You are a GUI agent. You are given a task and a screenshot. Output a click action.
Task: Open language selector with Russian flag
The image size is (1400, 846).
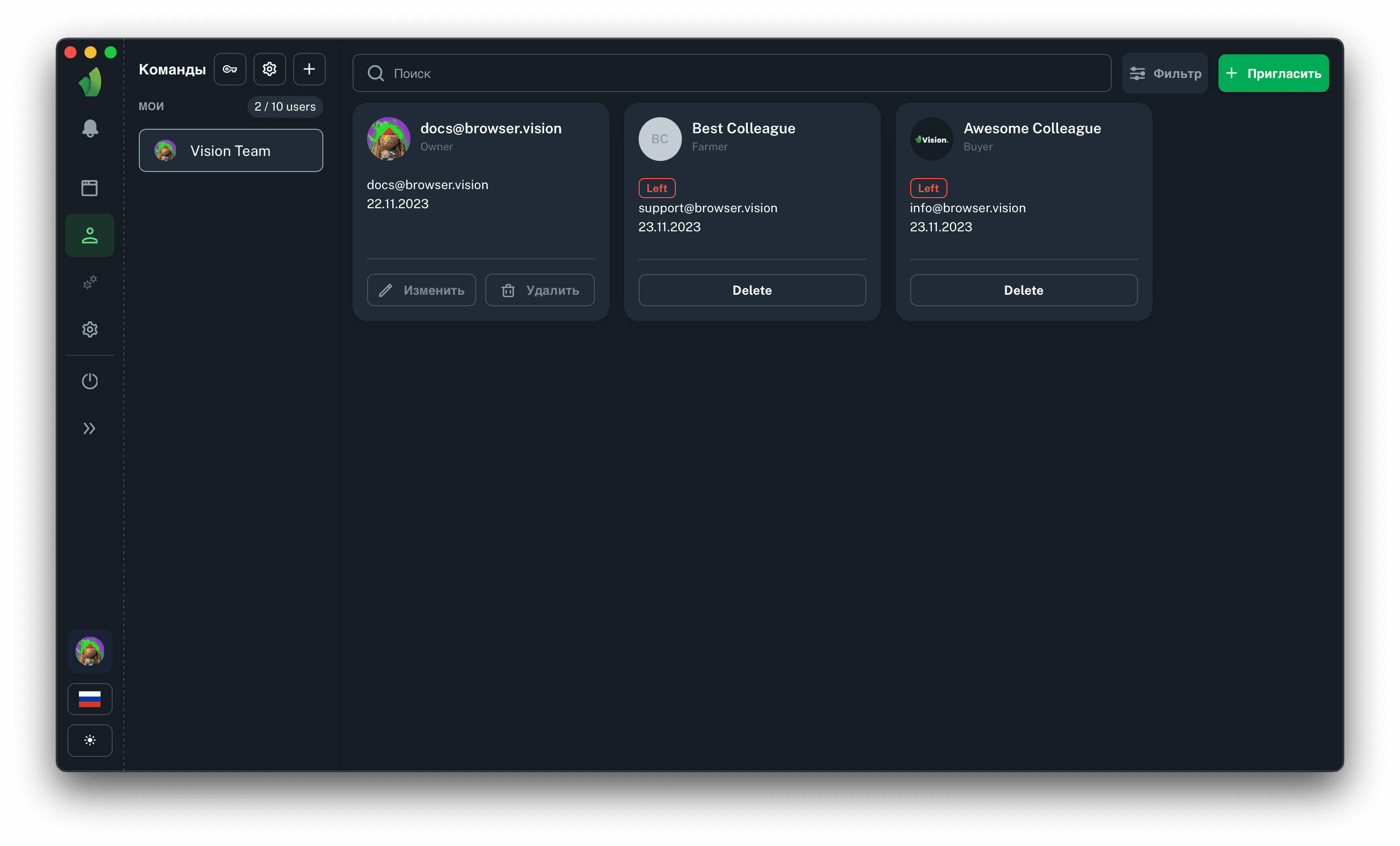click(x=90, y=699)
